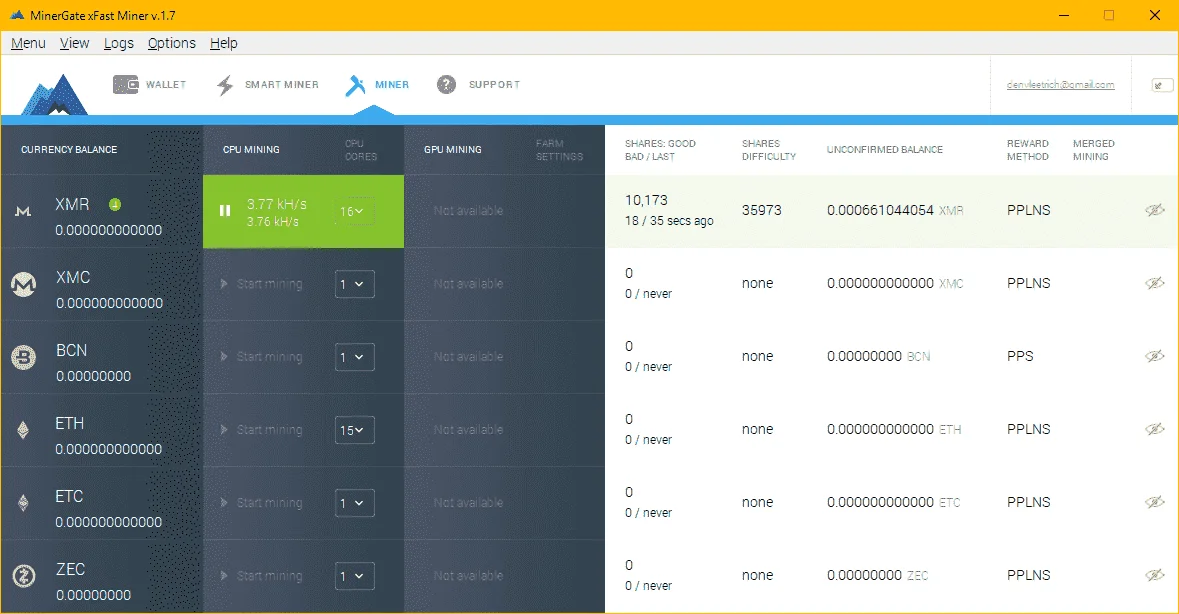Switch to the Support tab
1179x614 pixels.
click(x=478, y=84)
